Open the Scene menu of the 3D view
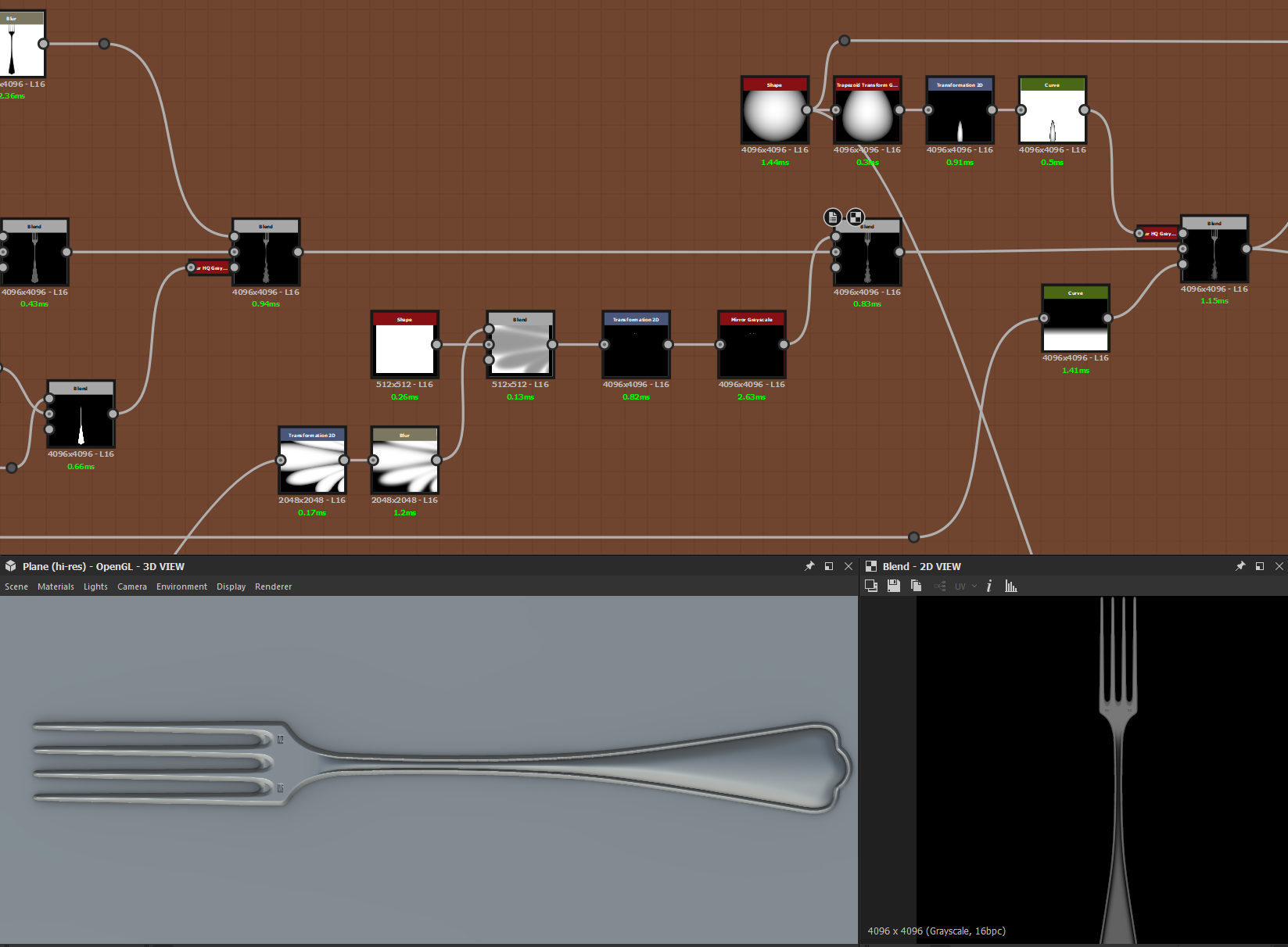 [x=16, y=586]
